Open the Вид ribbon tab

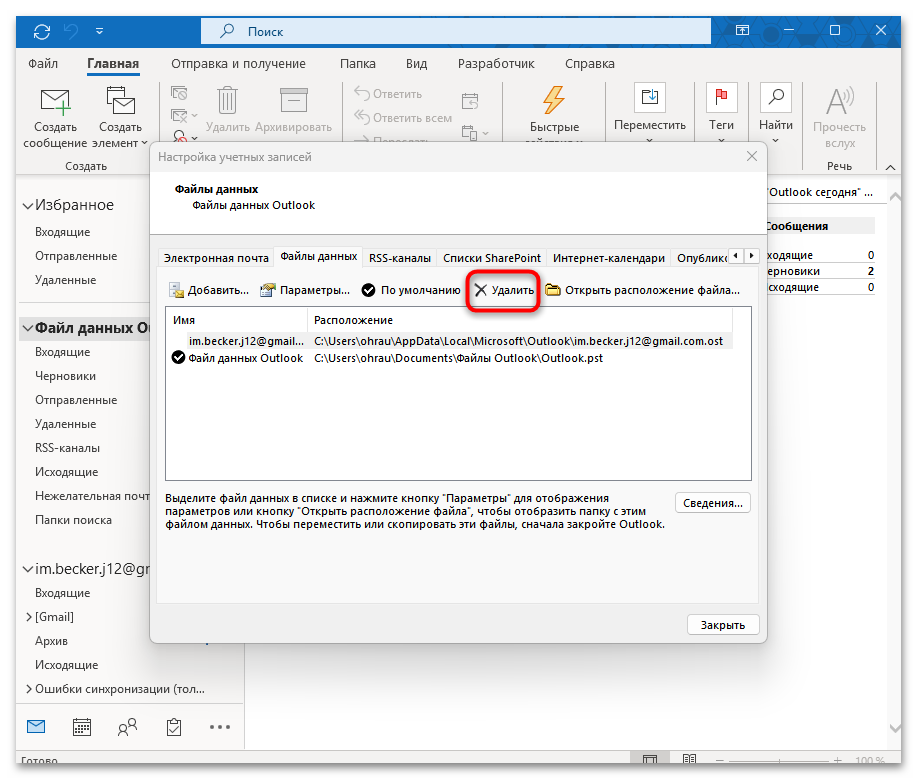416,63
